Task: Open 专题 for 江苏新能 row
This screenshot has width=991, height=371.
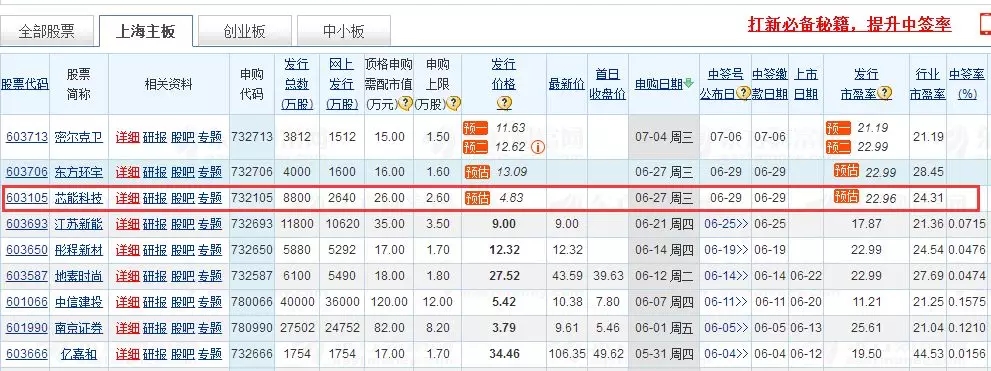Action: 210,224
